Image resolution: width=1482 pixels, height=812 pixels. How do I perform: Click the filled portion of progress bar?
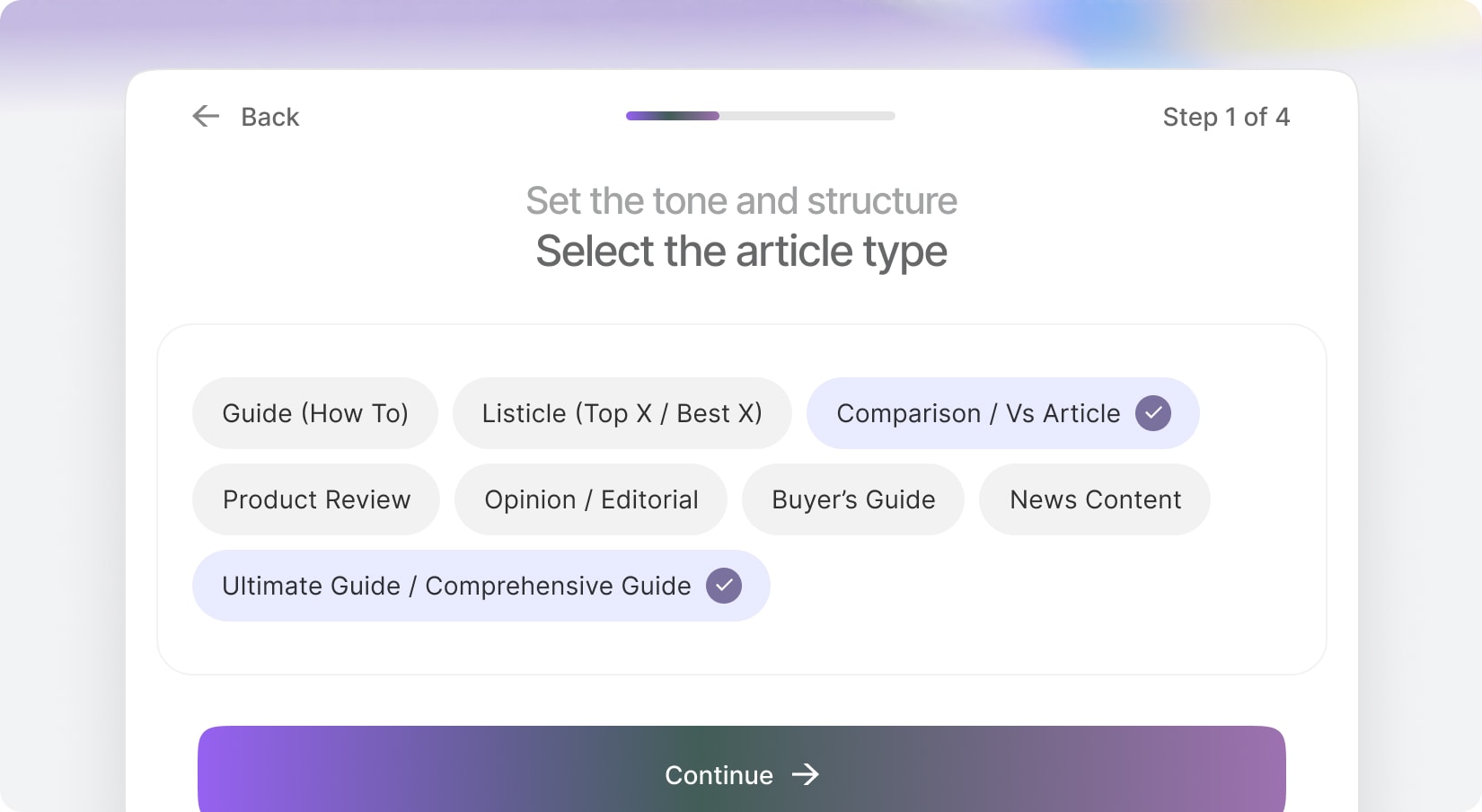click(672, 116)
